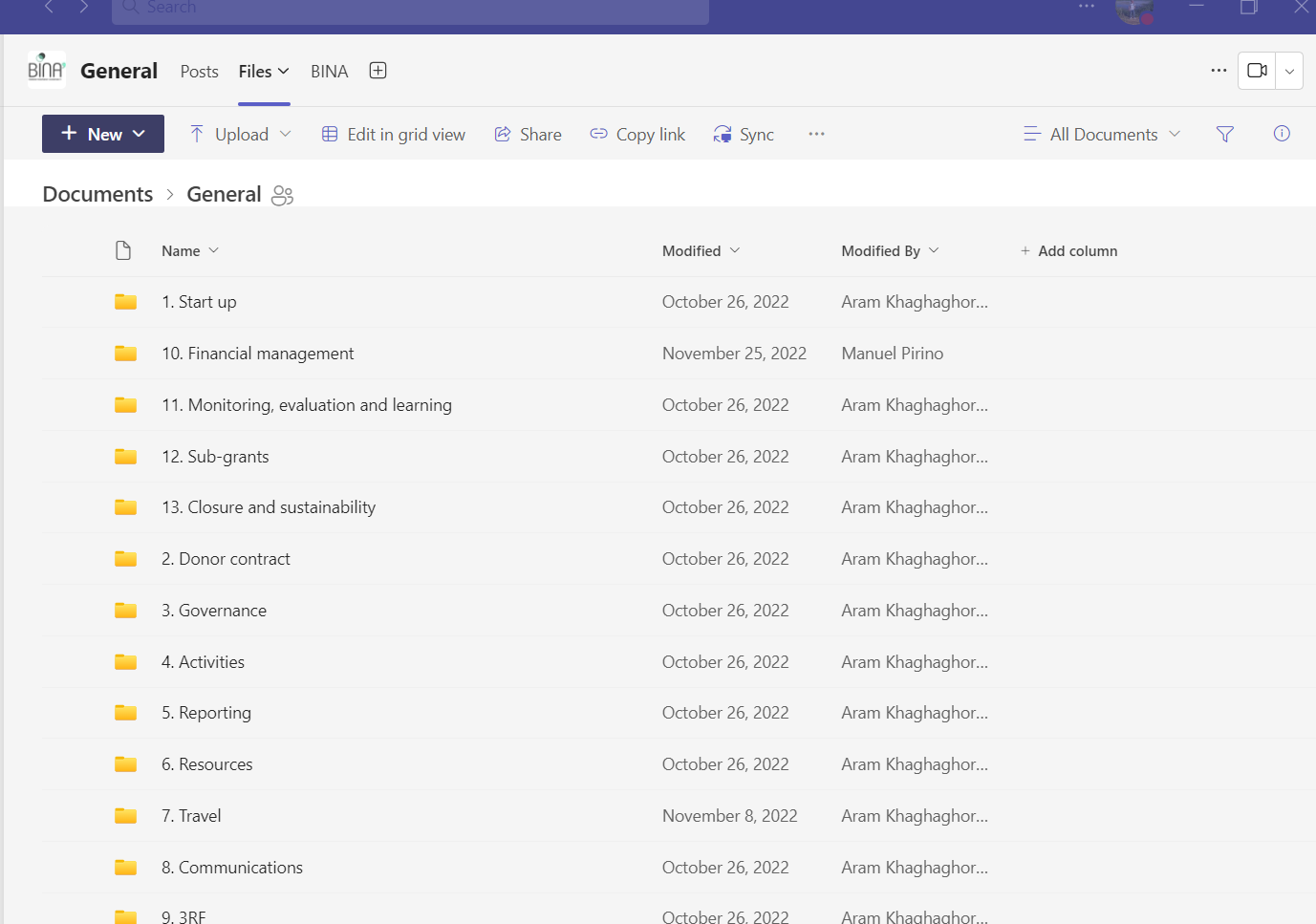
Task: Click the BINA team logo
Action: (x=46, y=70)
